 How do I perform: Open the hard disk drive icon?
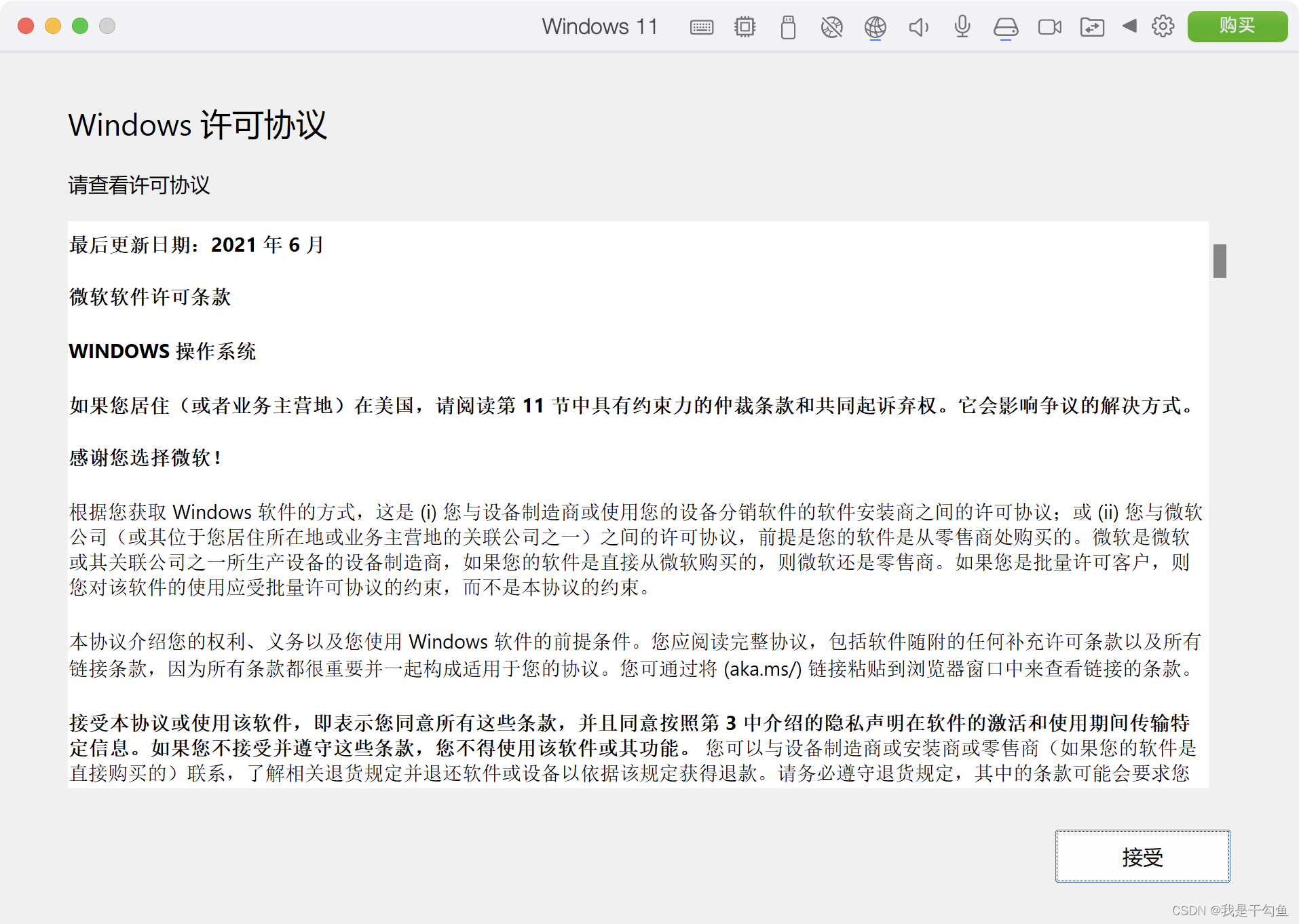click(1005, 27)
